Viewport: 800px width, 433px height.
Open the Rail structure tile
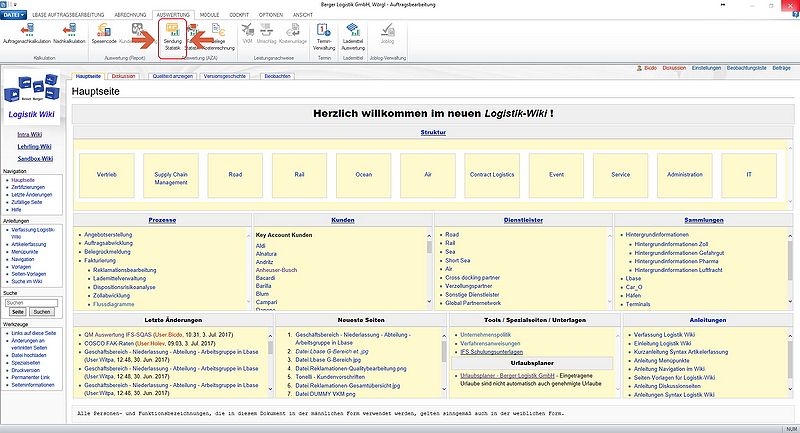click(x=299, y=175)
